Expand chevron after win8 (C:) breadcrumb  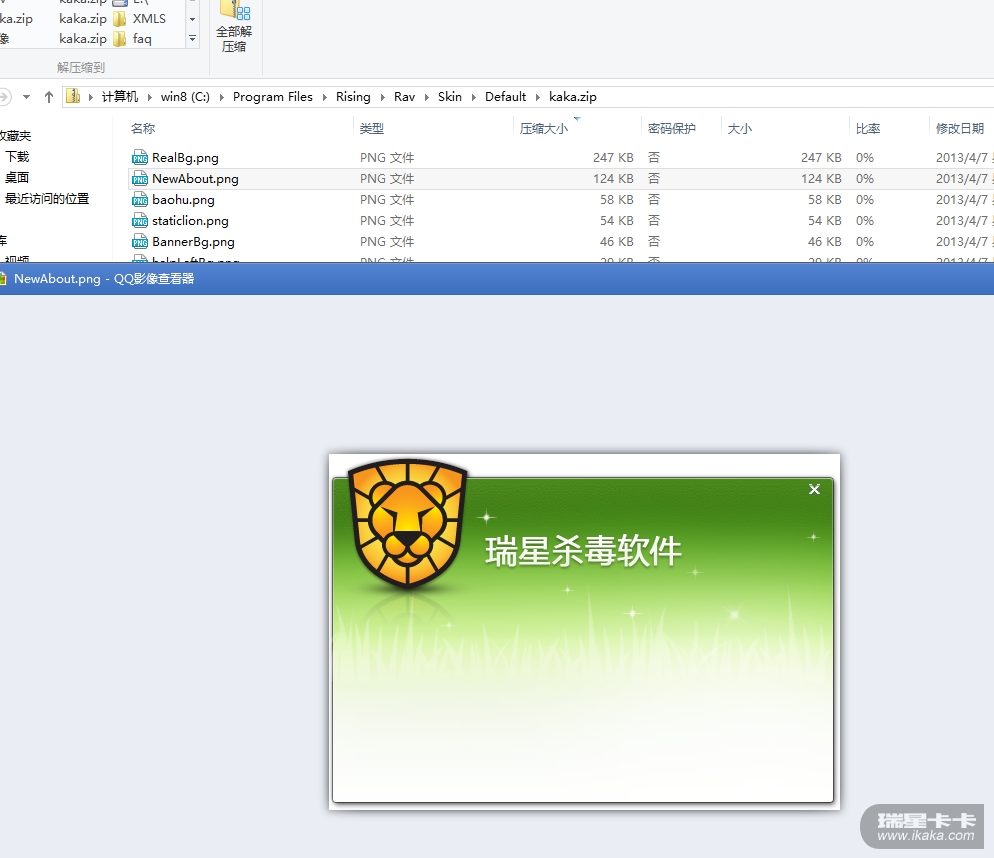point(221,97)
